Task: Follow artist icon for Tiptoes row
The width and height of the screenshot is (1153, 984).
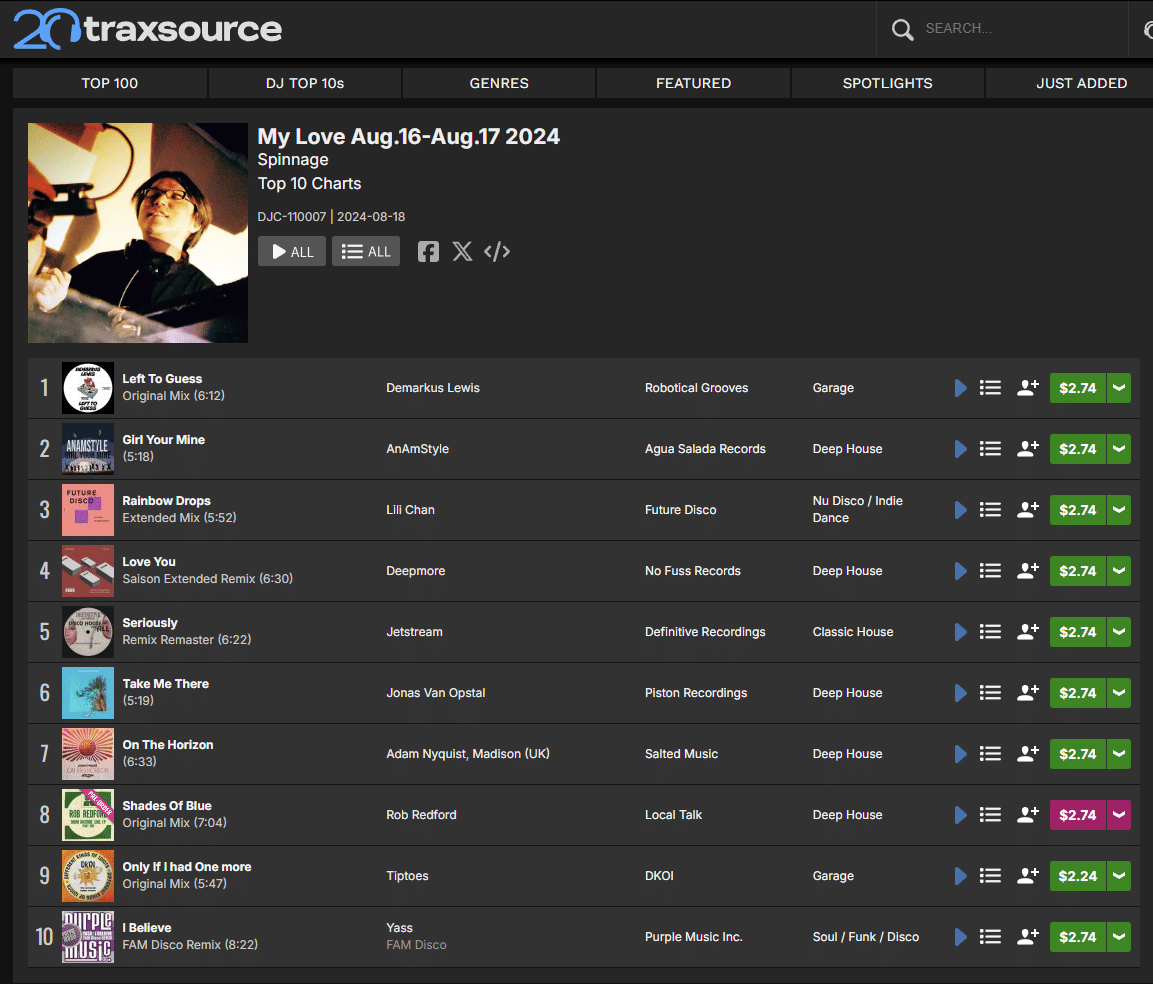Action: pos(1027,876)
